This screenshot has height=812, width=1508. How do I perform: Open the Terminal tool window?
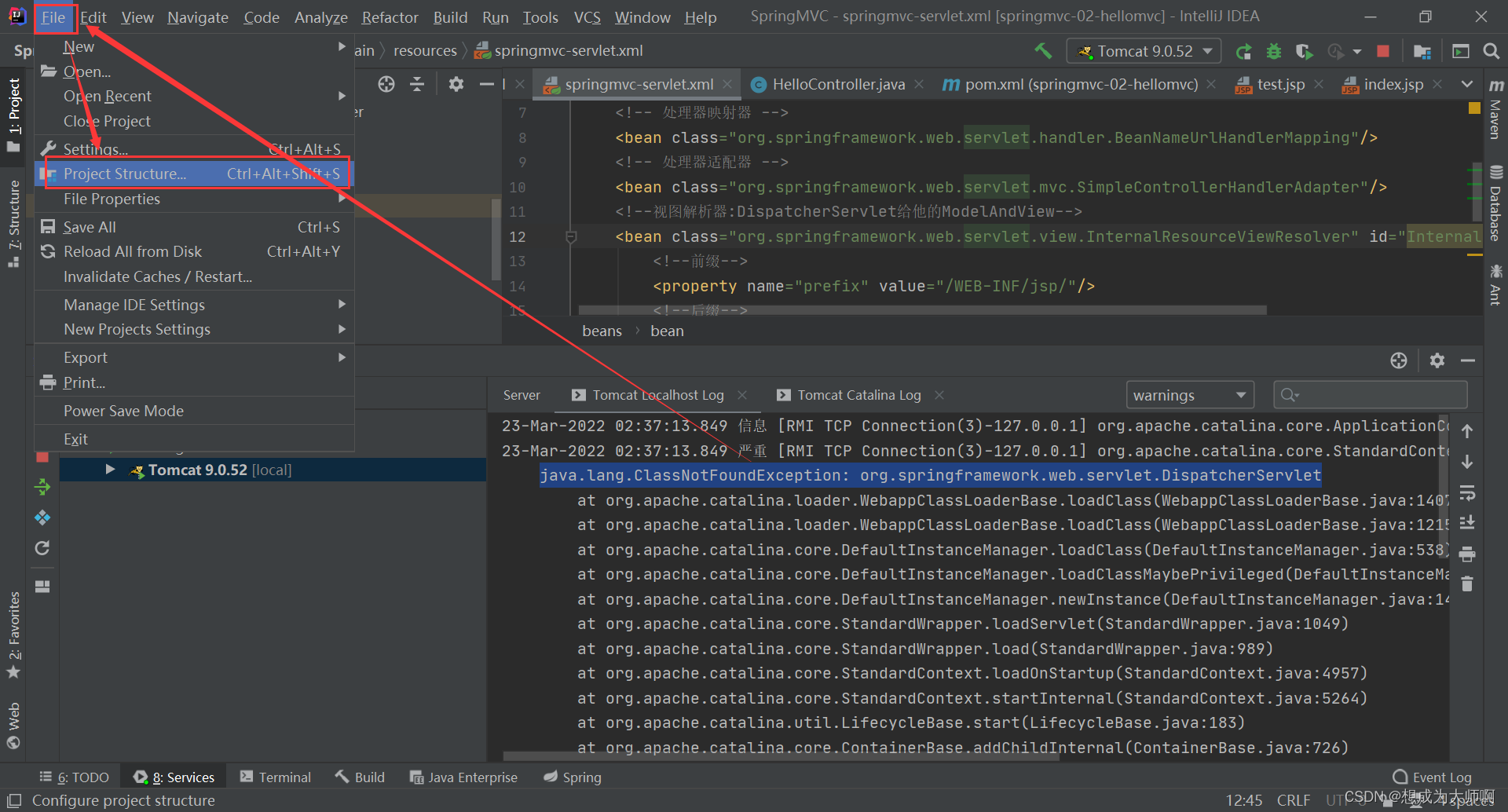point(276,777)
